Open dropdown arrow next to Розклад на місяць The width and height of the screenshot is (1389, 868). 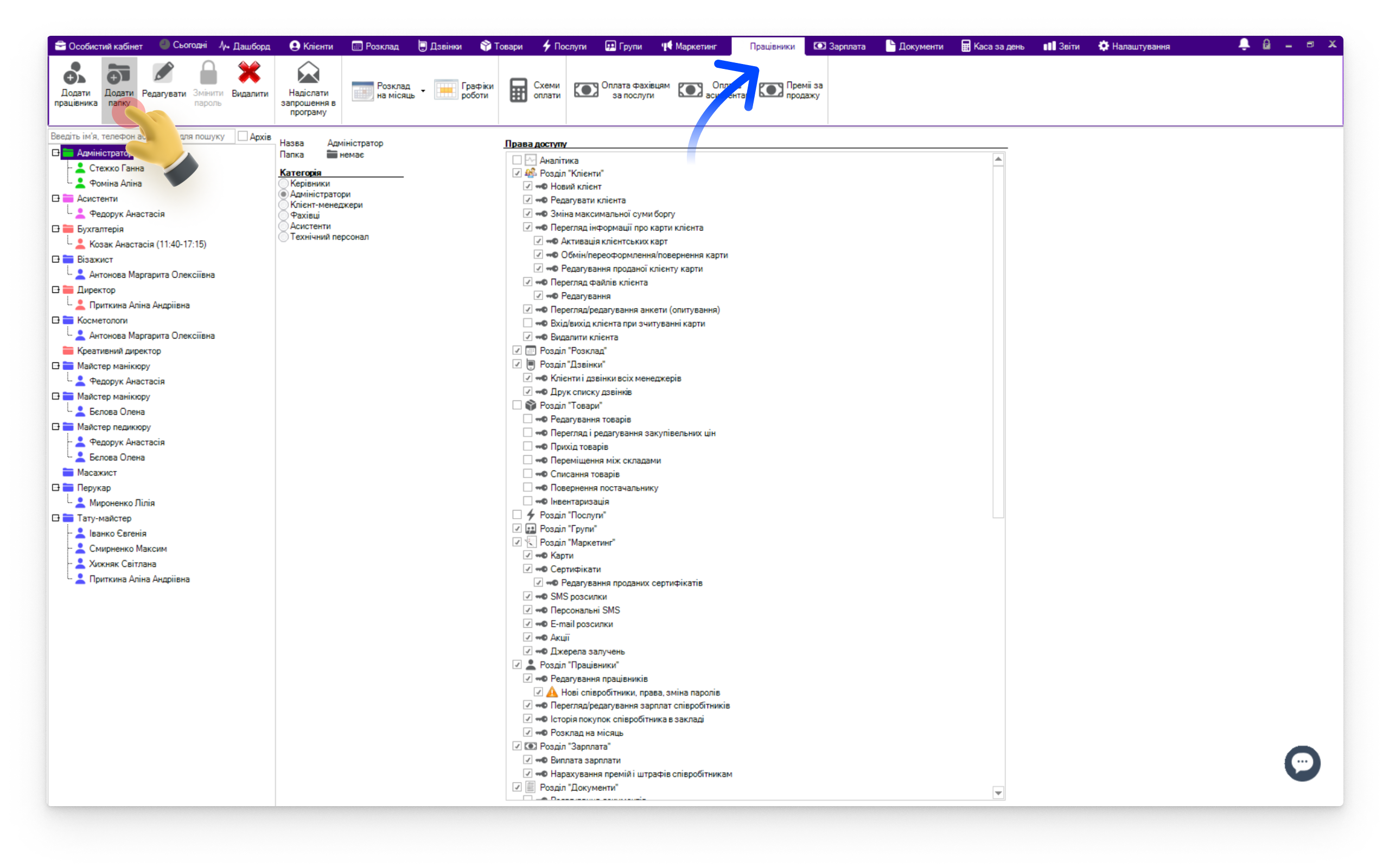[x=423, y=91]
